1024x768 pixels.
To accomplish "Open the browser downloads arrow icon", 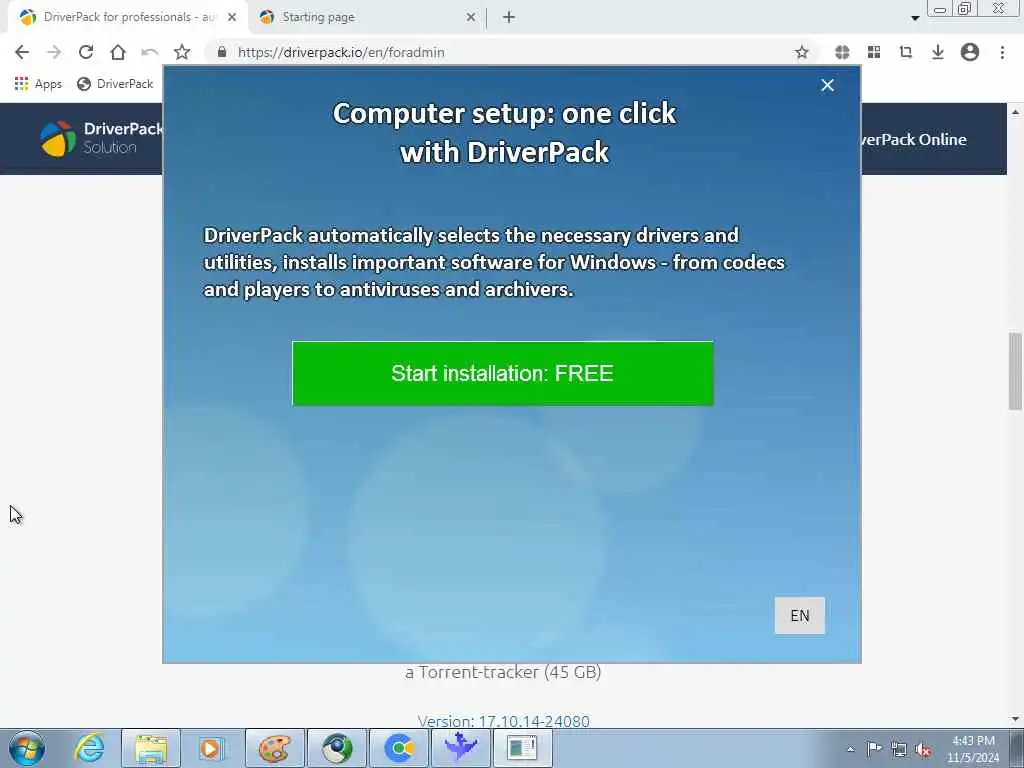I will pyautogui.click(x=938, y=52).
